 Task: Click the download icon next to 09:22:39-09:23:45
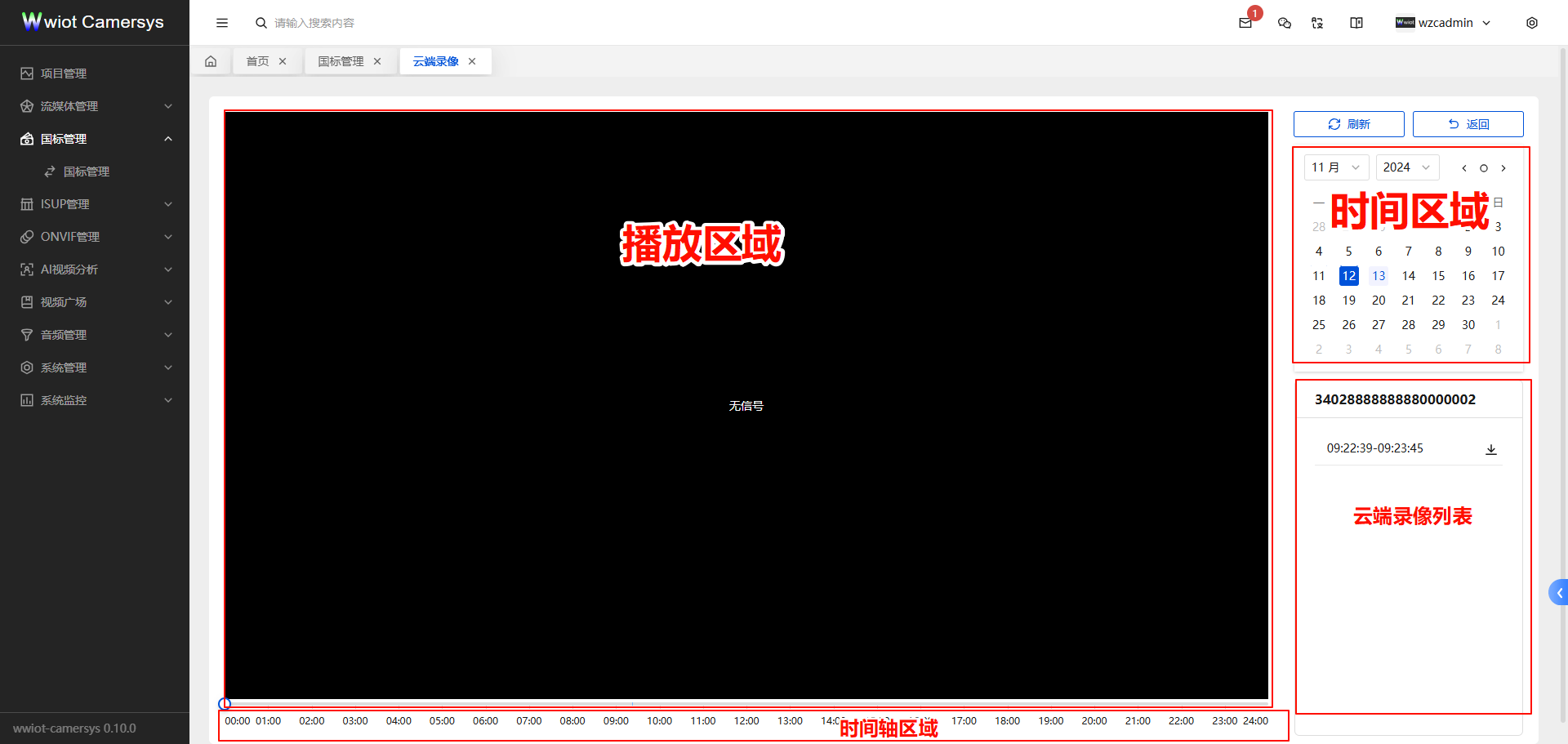click(1491, 449)
